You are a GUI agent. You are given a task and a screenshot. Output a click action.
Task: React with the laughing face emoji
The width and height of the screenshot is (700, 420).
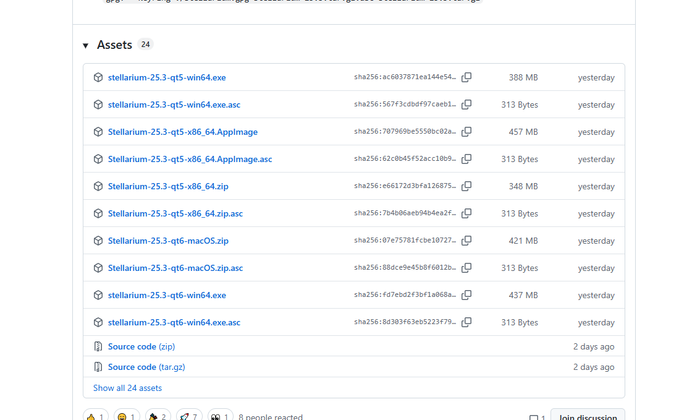pyautogui.click(x=127, y=416)
